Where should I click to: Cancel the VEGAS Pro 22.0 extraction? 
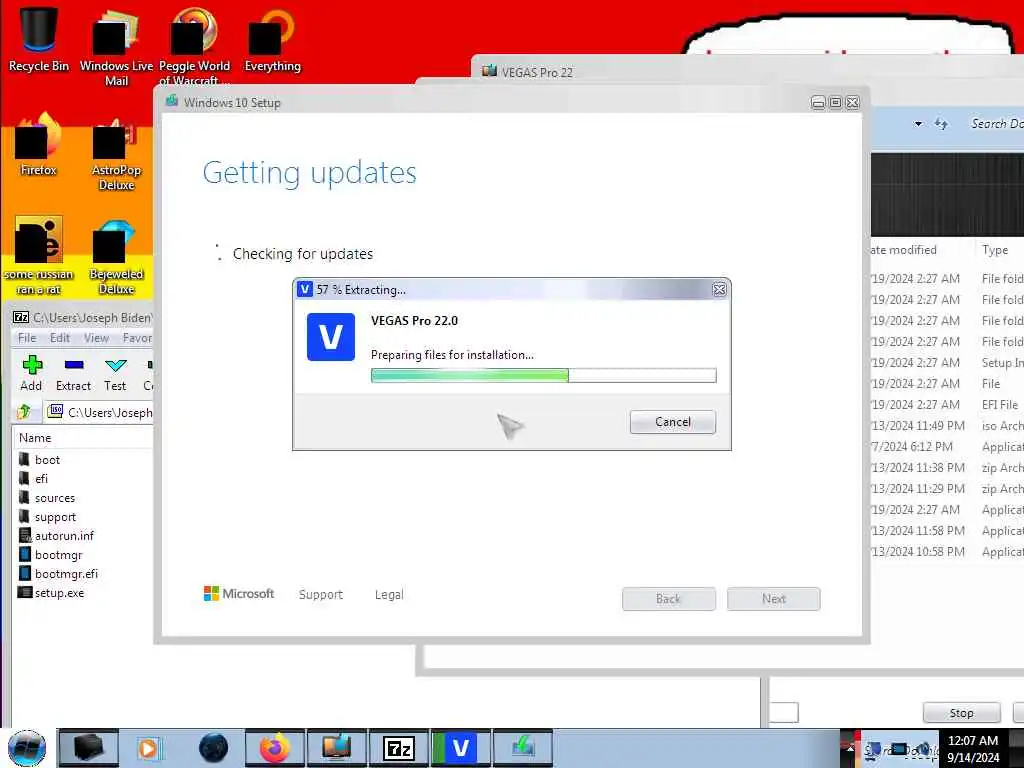click(673, 422)
